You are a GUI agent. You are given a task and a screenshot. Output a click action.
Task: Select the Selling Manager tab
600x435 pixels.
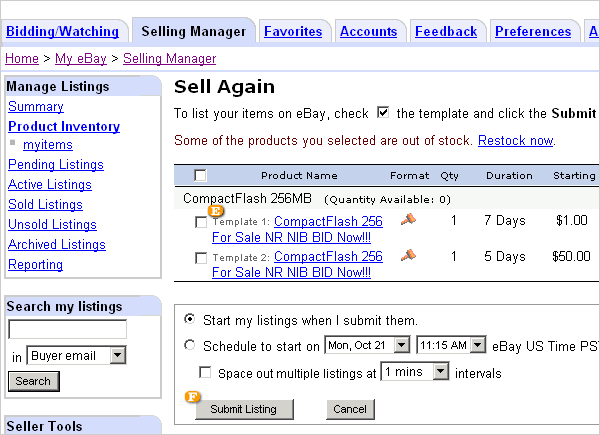tap(194, 31)
